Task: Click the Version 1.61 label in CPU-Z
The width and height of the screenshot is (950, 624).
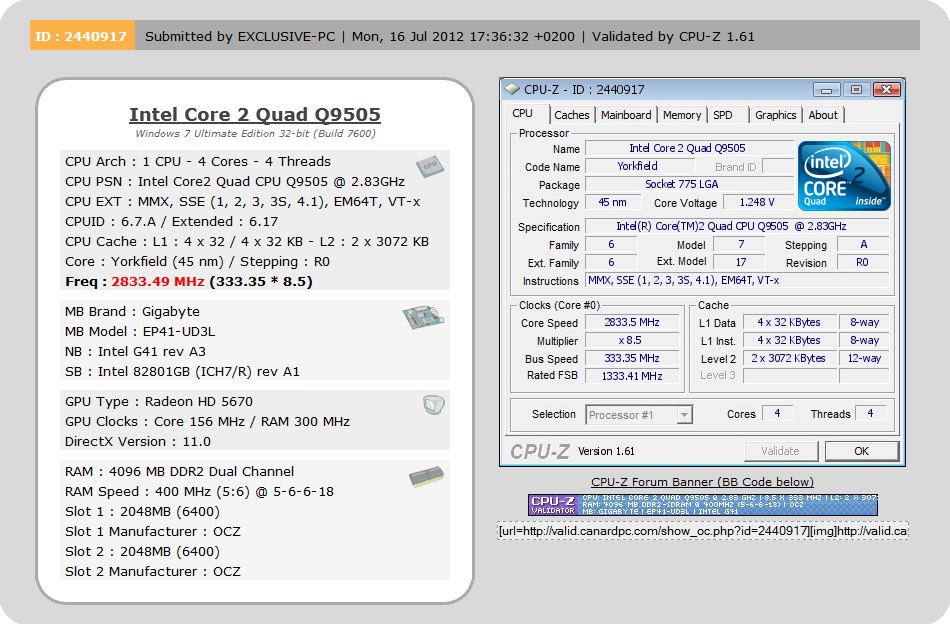Action: point(606,451)
